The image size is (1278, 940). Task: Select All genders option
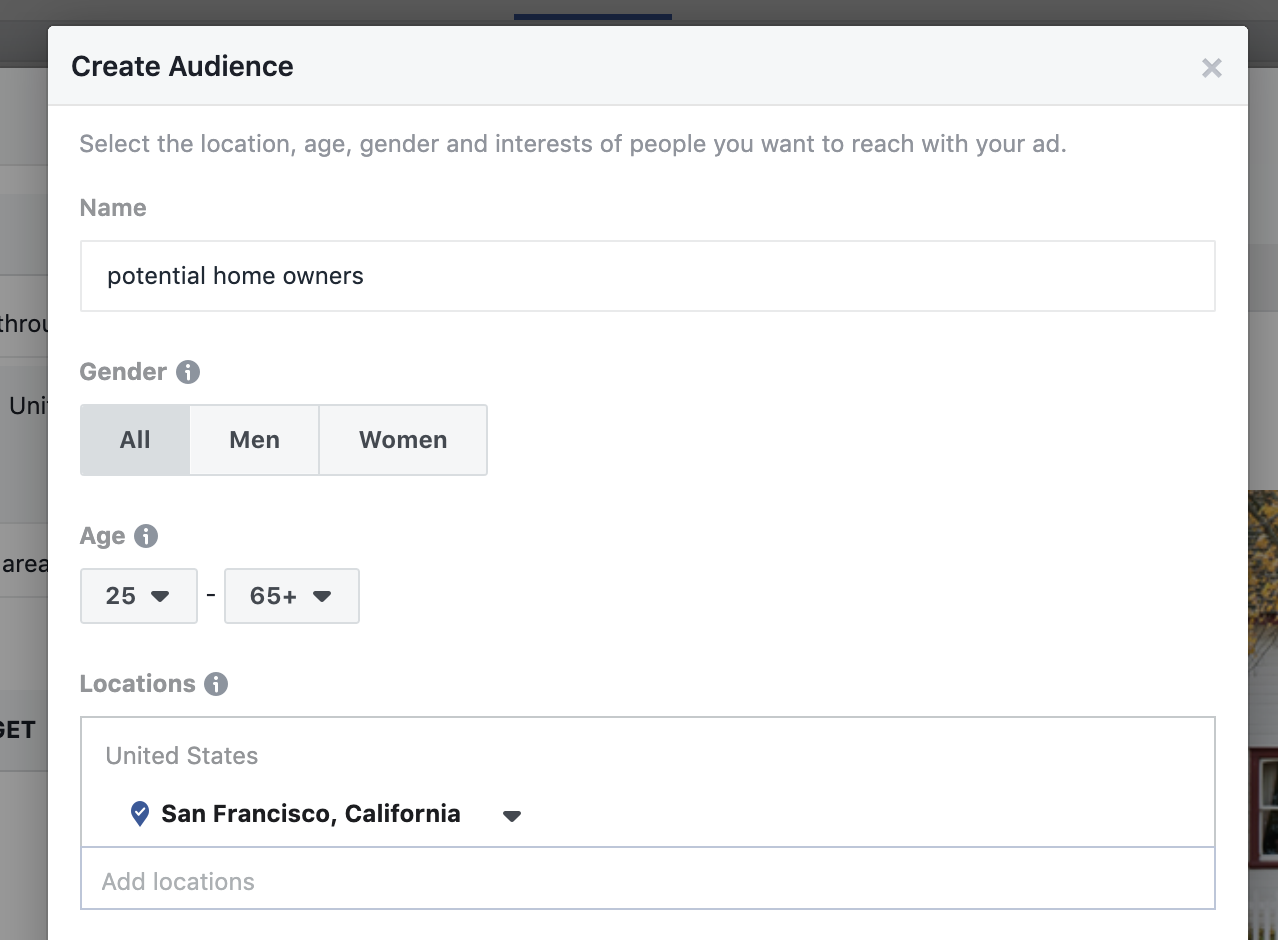[x=135, y=440]
